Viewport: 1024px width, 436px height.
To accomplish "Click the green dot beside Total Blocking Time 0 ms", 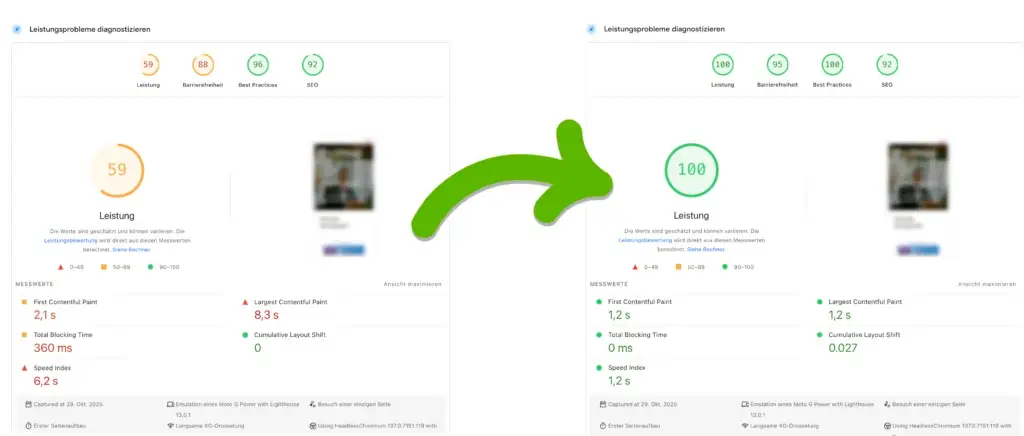I will [599, 335].
